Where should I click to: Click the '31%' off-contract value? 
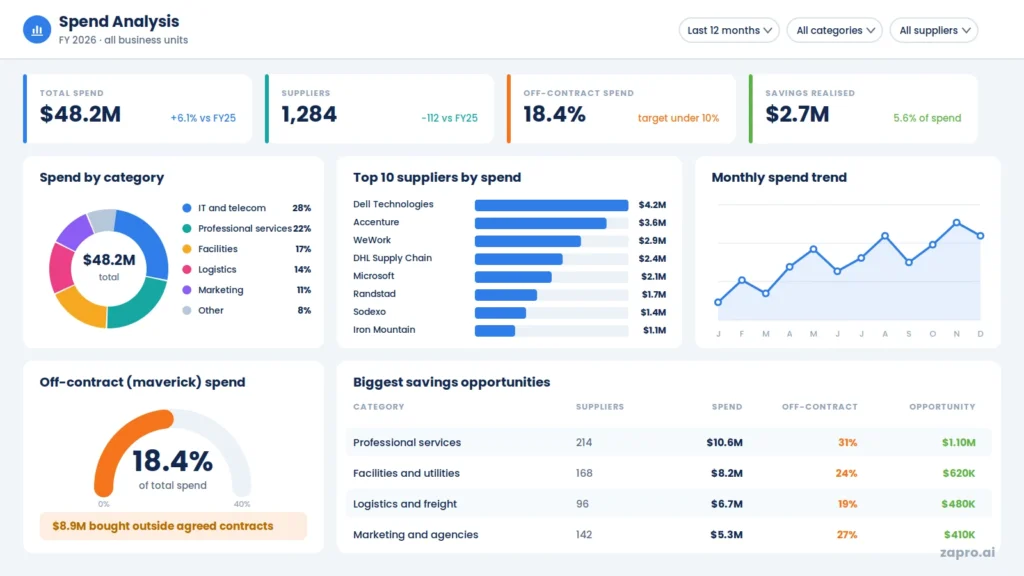[848, 443]
